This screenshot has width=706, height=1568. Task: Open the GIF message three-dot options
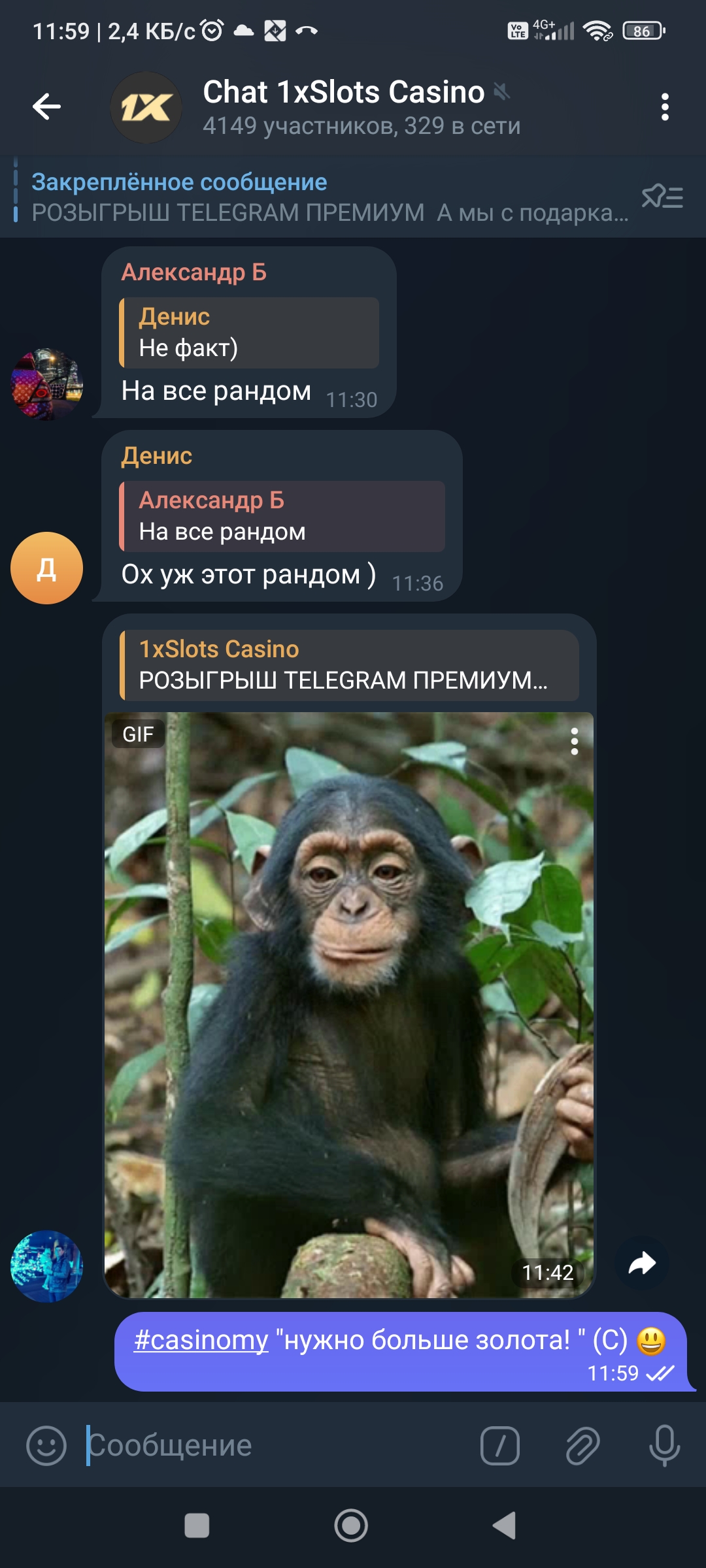pos(575,742)
